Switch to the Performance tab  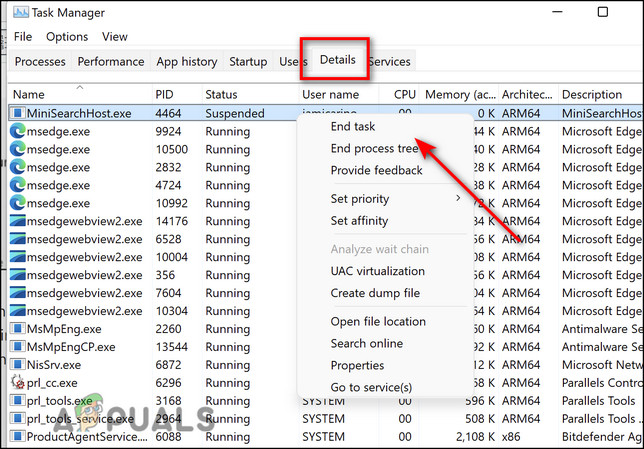tap(111, 62)
